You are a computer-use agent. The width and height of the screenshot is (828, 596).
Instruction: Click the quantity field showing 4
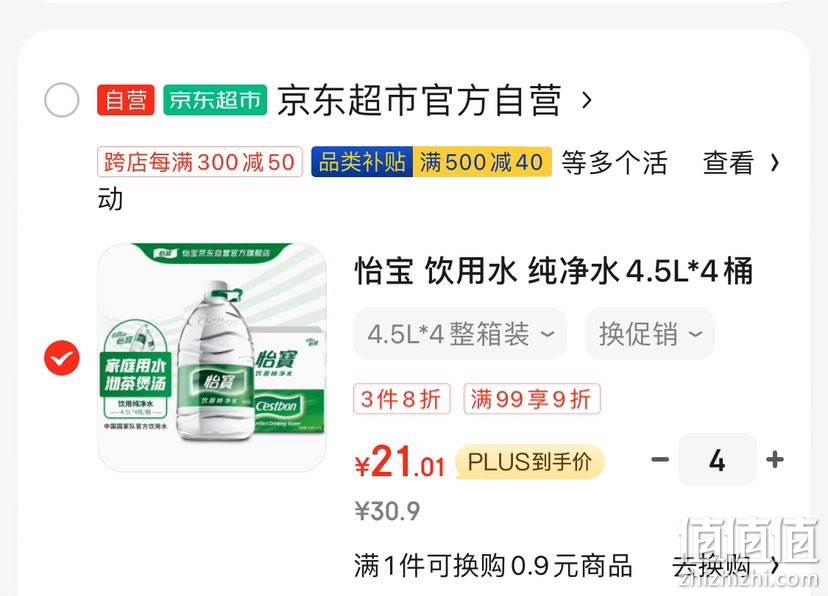point(717,460)
